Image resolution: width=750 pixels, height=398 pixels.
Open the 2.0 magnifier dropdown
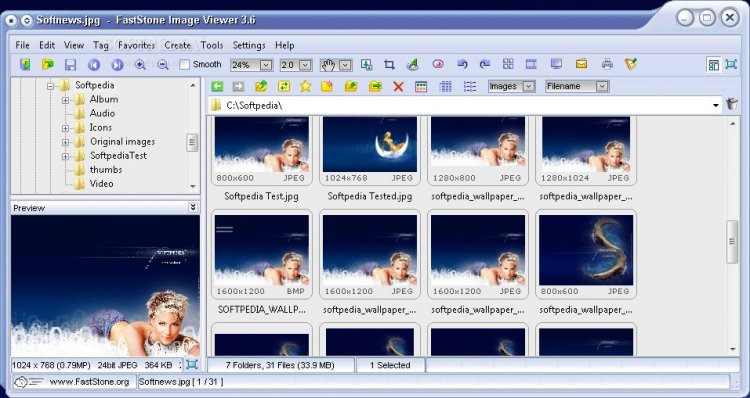[305, 65]
